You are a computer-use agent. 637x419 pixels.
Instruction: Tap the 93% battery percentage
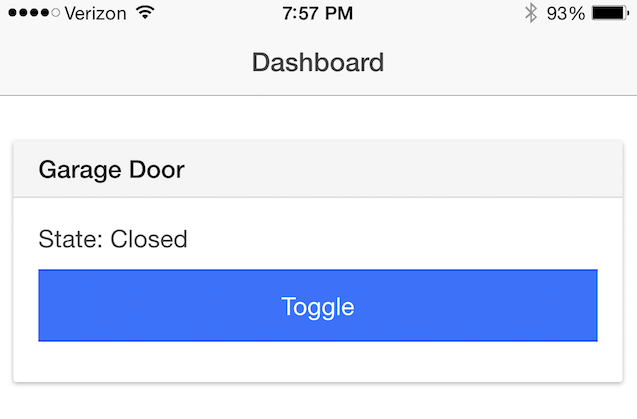pyautogui.click(x=566, y=13)
